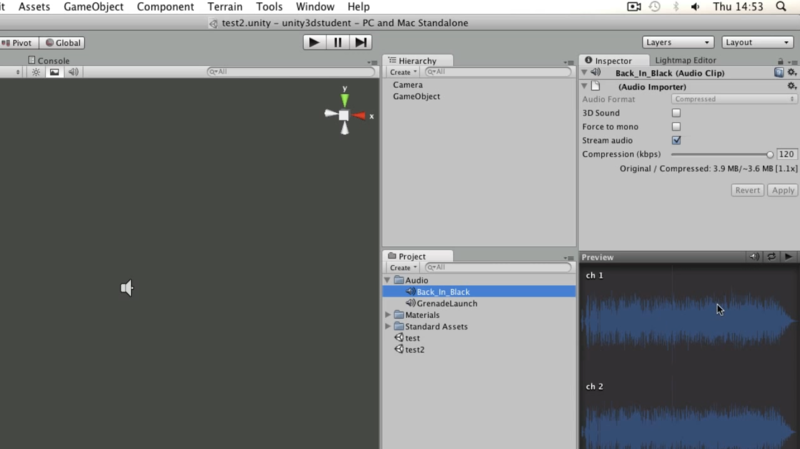This screenshot has height=449, width=800.
Task: Expand the Standard Assets folder
Action: tap(388, 327)
